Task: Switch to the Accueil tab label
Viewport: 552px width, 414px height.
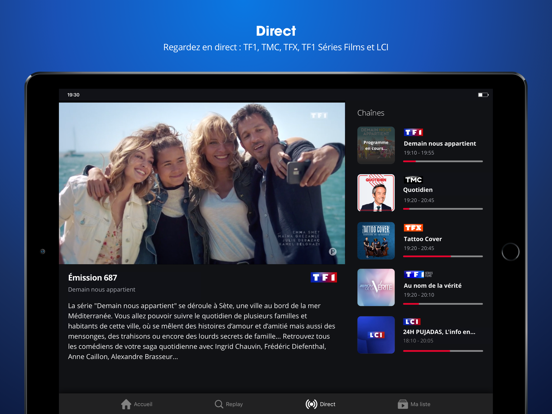Action: [143, 404]
